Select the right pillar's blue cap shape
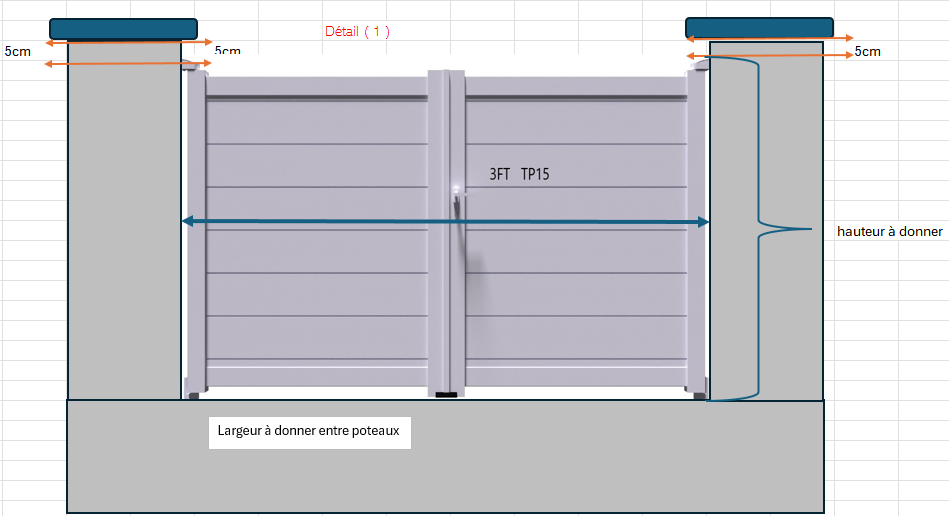Image resolution: width=949 pixels, height=516 pixels. (x=759, y=27)
